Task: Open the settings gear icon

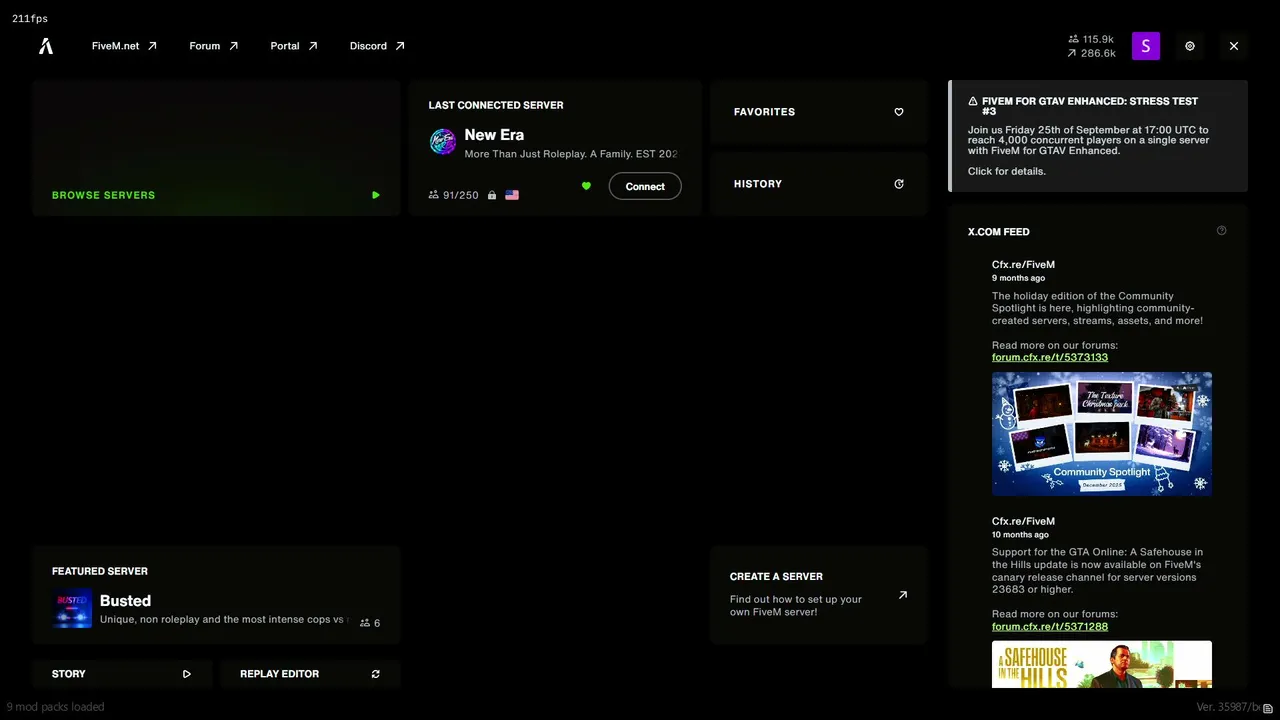Action: [x=1190, y=46]
